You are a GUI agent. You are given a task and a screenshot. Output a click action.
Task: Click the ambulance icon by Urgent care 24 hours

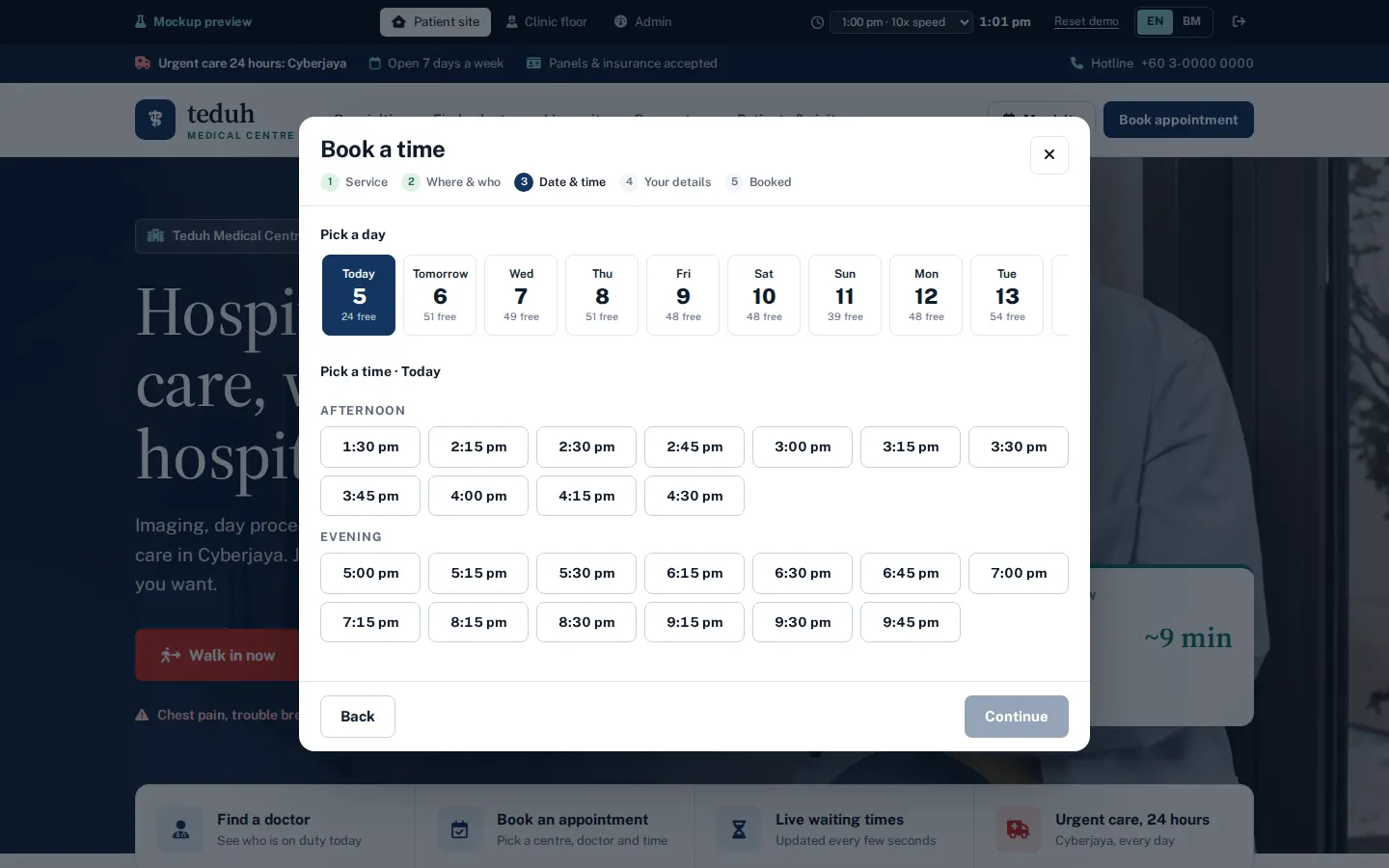pyautogui.click(x=143, y=63)
